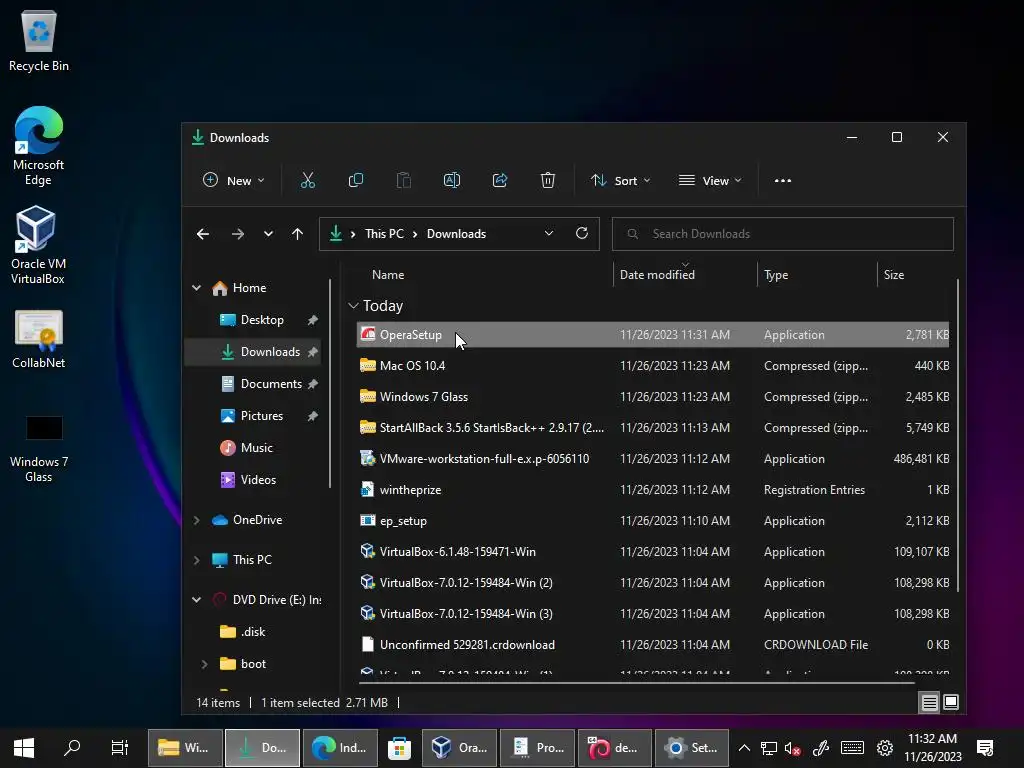Viewport: 1024px width, 768px height.
Task: Click Downloads in address breadcrumb
Action: [x=456, y=234]
